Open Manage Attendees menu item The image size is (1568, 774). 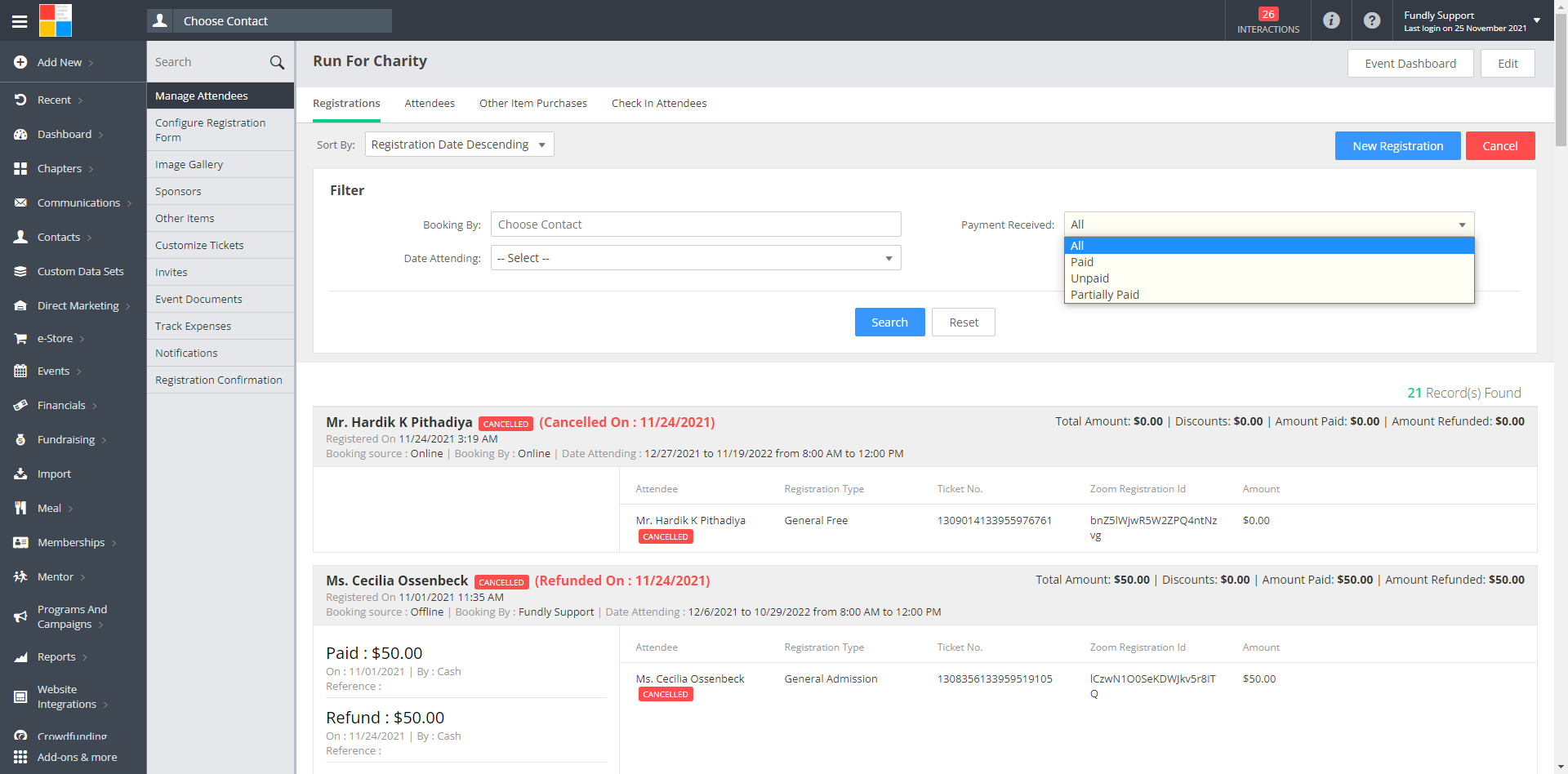click(220, 96)
